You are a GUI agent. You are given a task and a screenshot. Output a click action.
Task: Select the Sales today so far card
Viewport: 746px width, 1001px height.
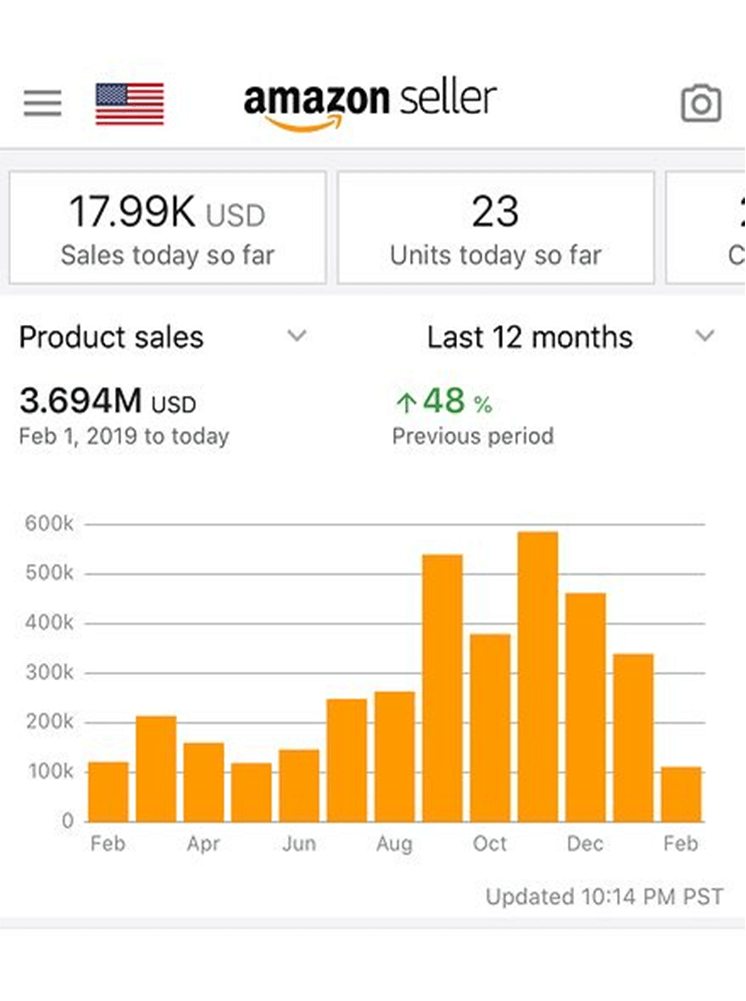coord(167,227)
